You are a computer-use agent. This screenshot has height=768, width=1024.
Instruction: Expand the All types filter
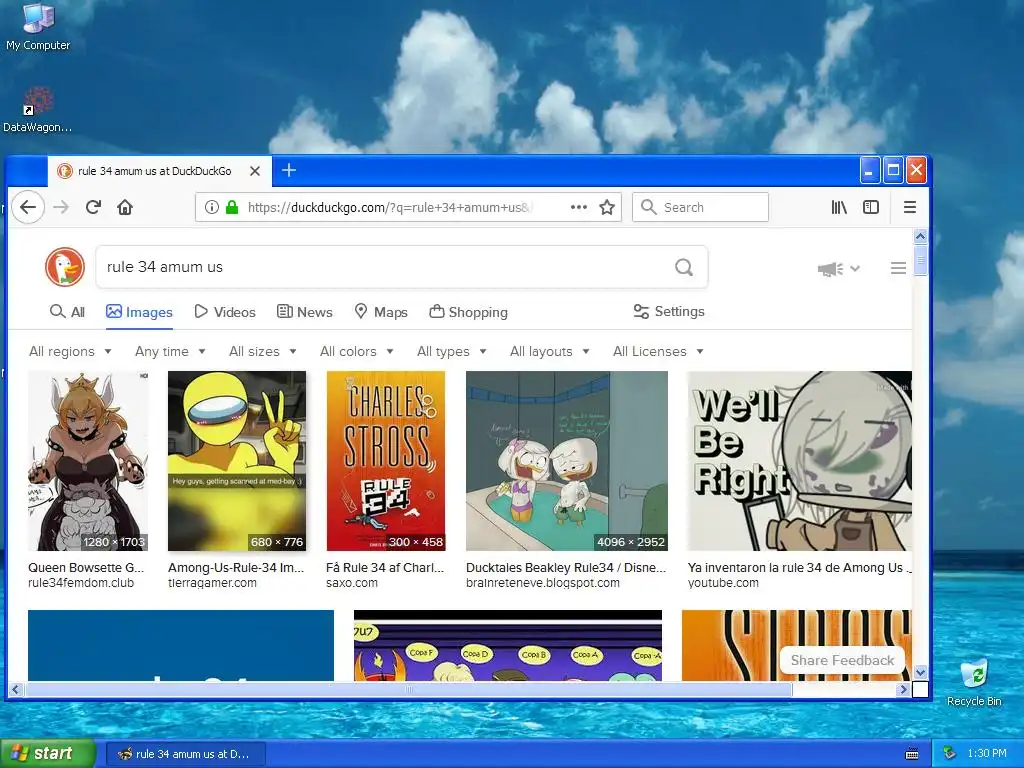pyautogui.click(x=451, y=351)
